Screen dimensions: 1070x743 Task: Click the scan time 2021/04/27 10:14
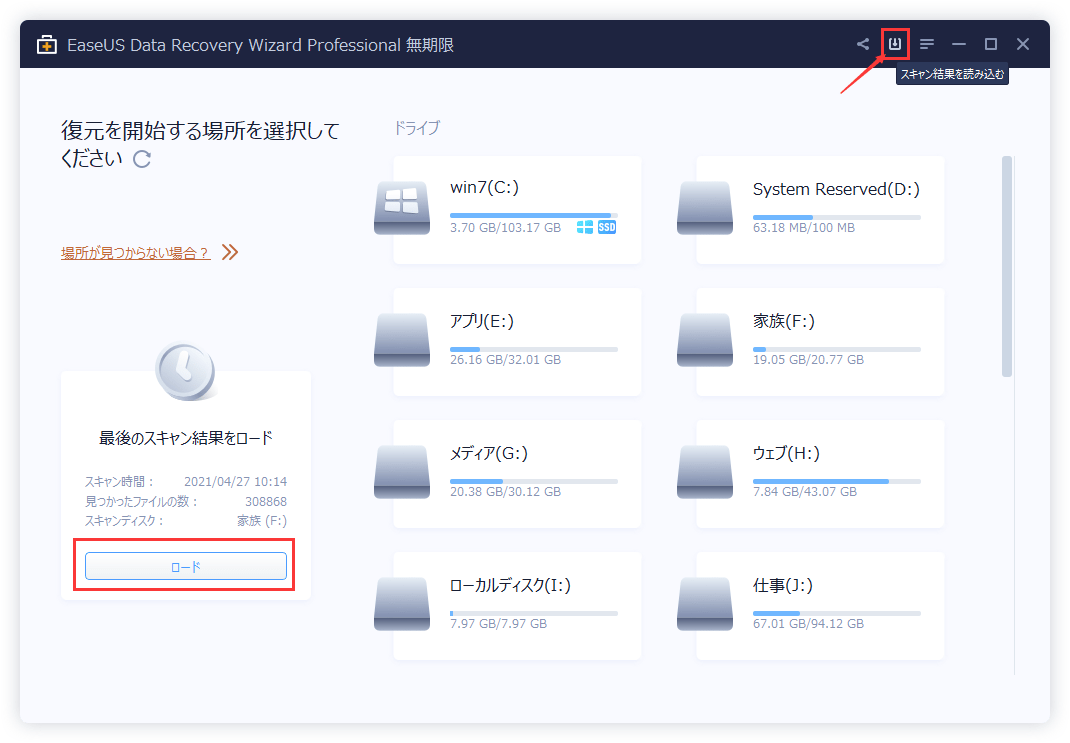[235, 482]
